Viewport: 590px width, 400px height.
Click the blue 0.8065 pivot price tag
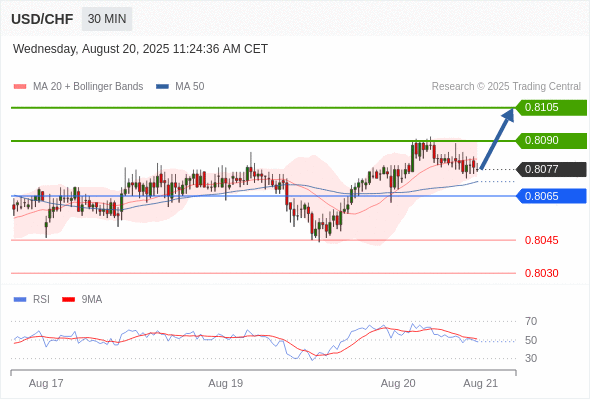551,196
